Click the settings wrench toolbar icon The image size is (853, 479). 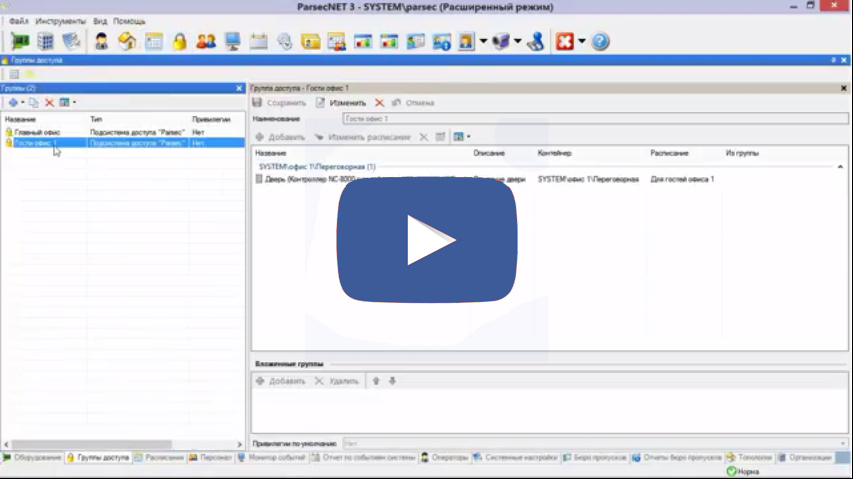[285, 41]
